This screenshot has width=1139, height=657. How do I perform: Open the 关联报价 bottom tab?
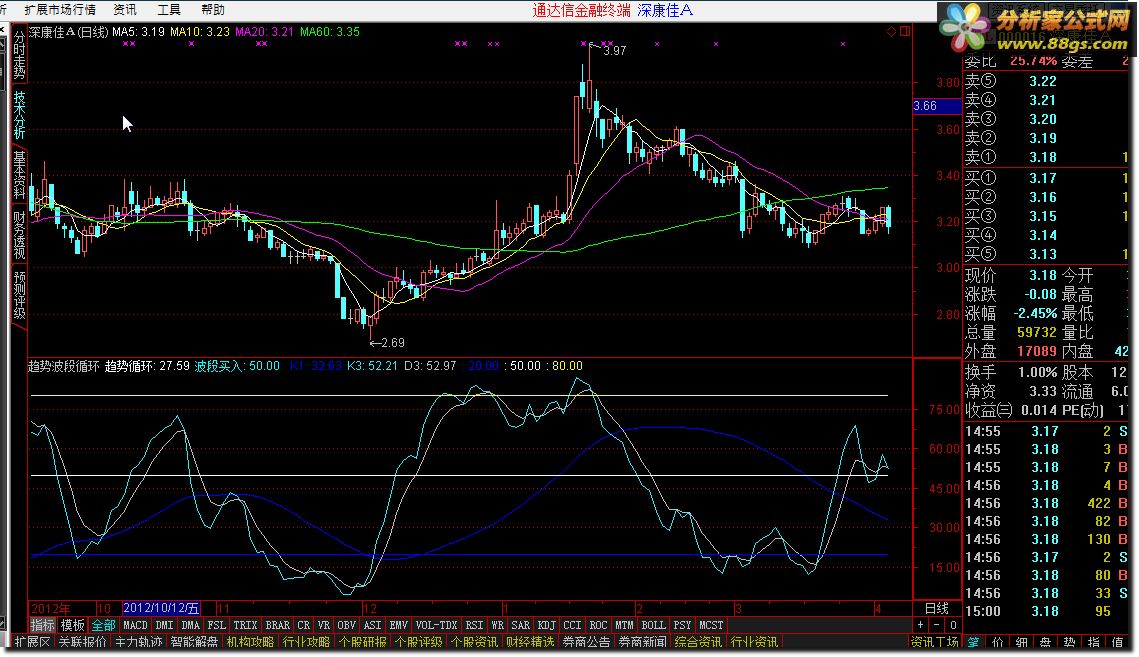click(83, 642)
